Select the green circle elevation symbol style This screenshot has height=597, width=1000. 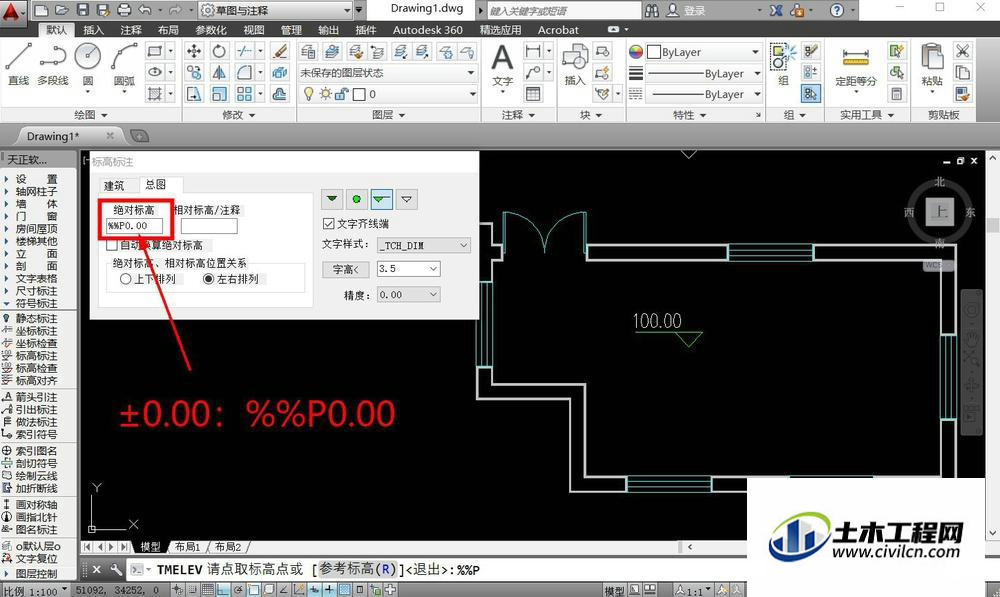coord(357,199)
